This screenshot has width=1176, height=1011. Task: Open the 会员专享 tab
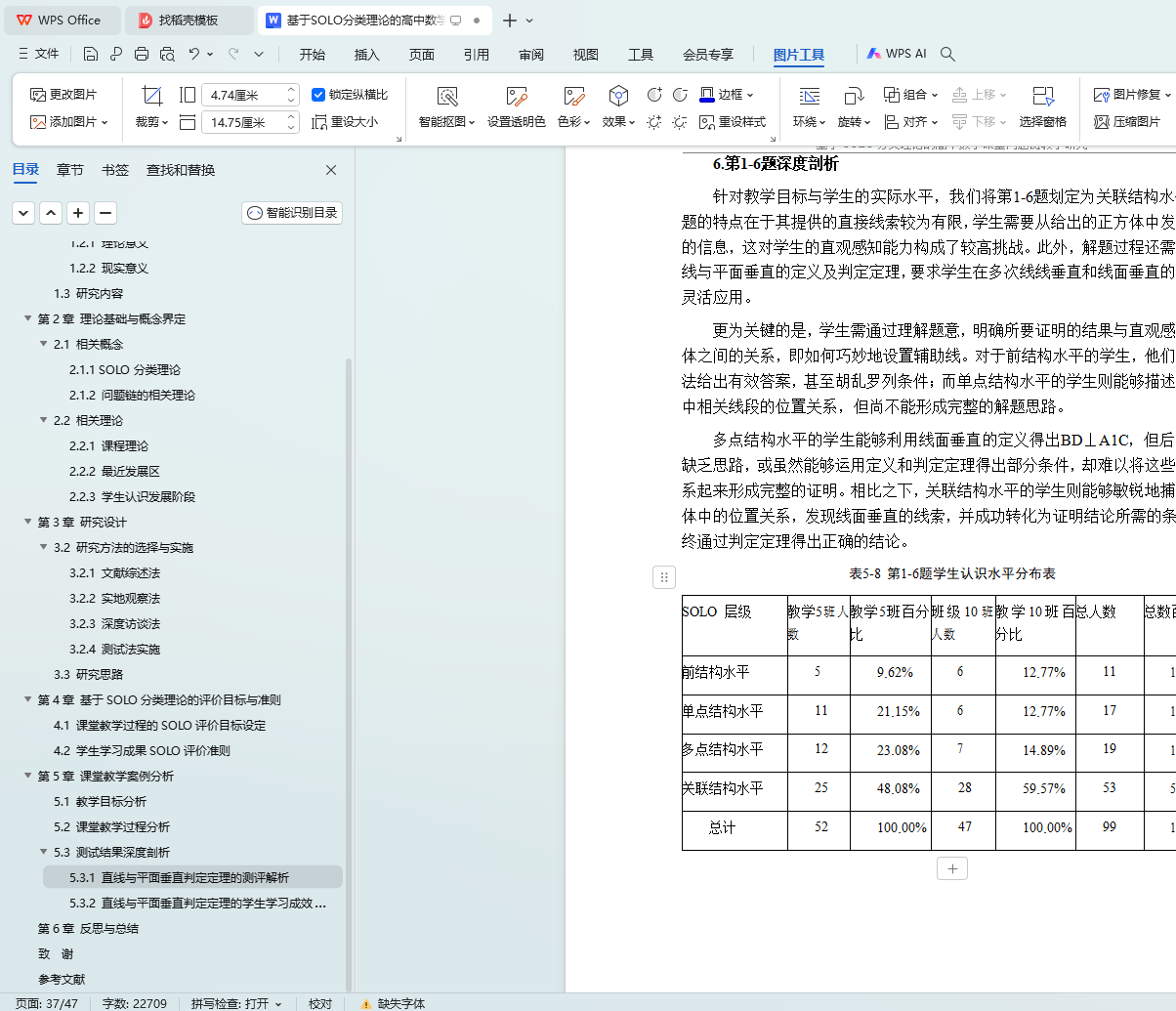pos(708,55)
